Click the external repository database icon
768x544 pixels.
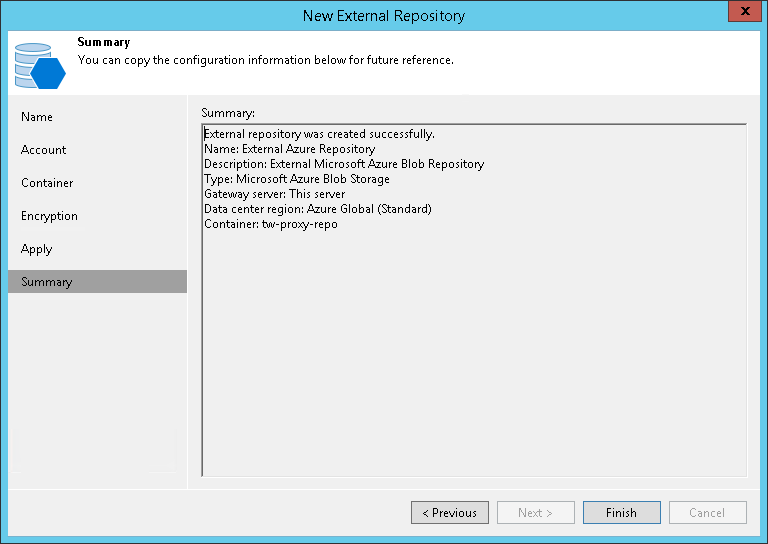tap(40, 64)
